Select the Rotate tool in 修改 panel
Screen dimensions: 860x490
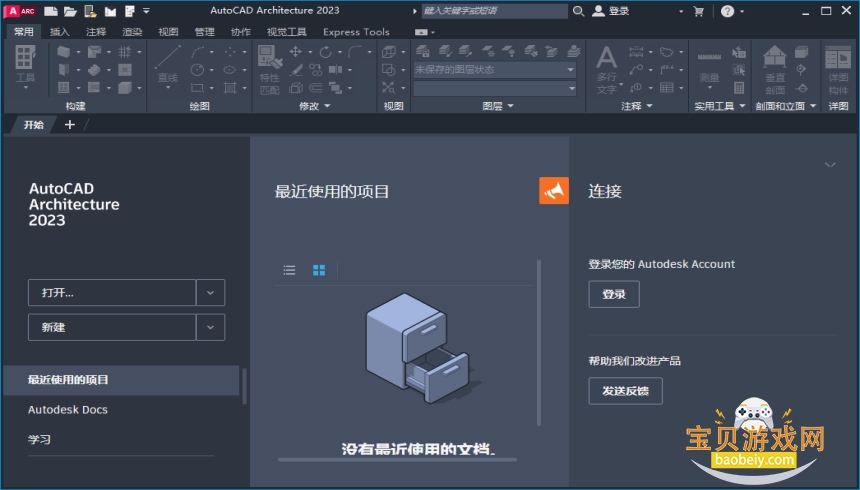point(326,52)
